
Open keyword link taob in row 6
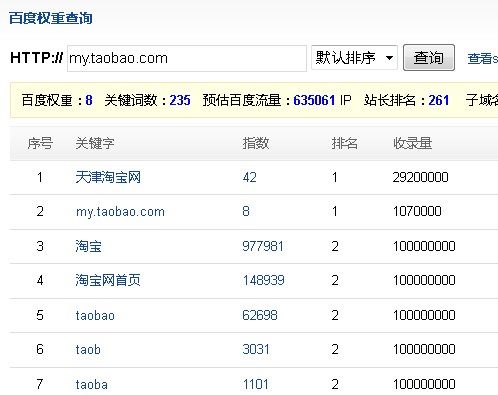click(88, 349)
